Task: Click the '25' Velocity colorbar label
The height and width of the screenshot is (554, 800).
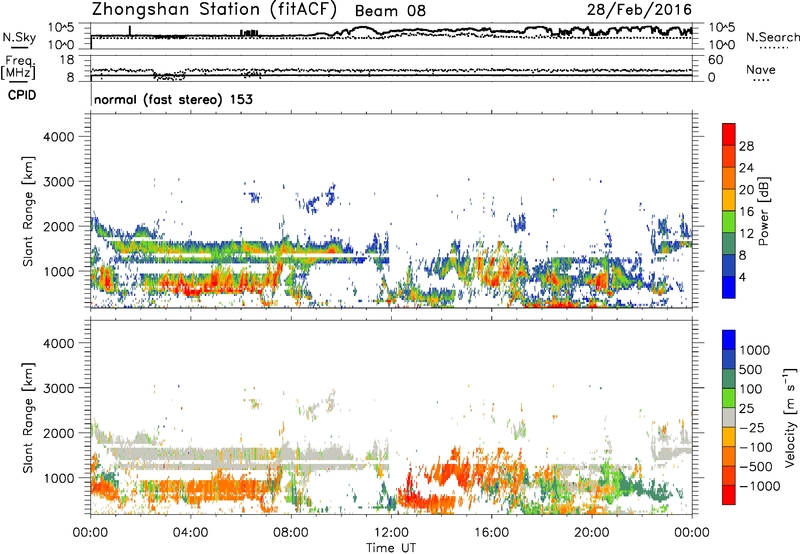Action: (746, 408)
